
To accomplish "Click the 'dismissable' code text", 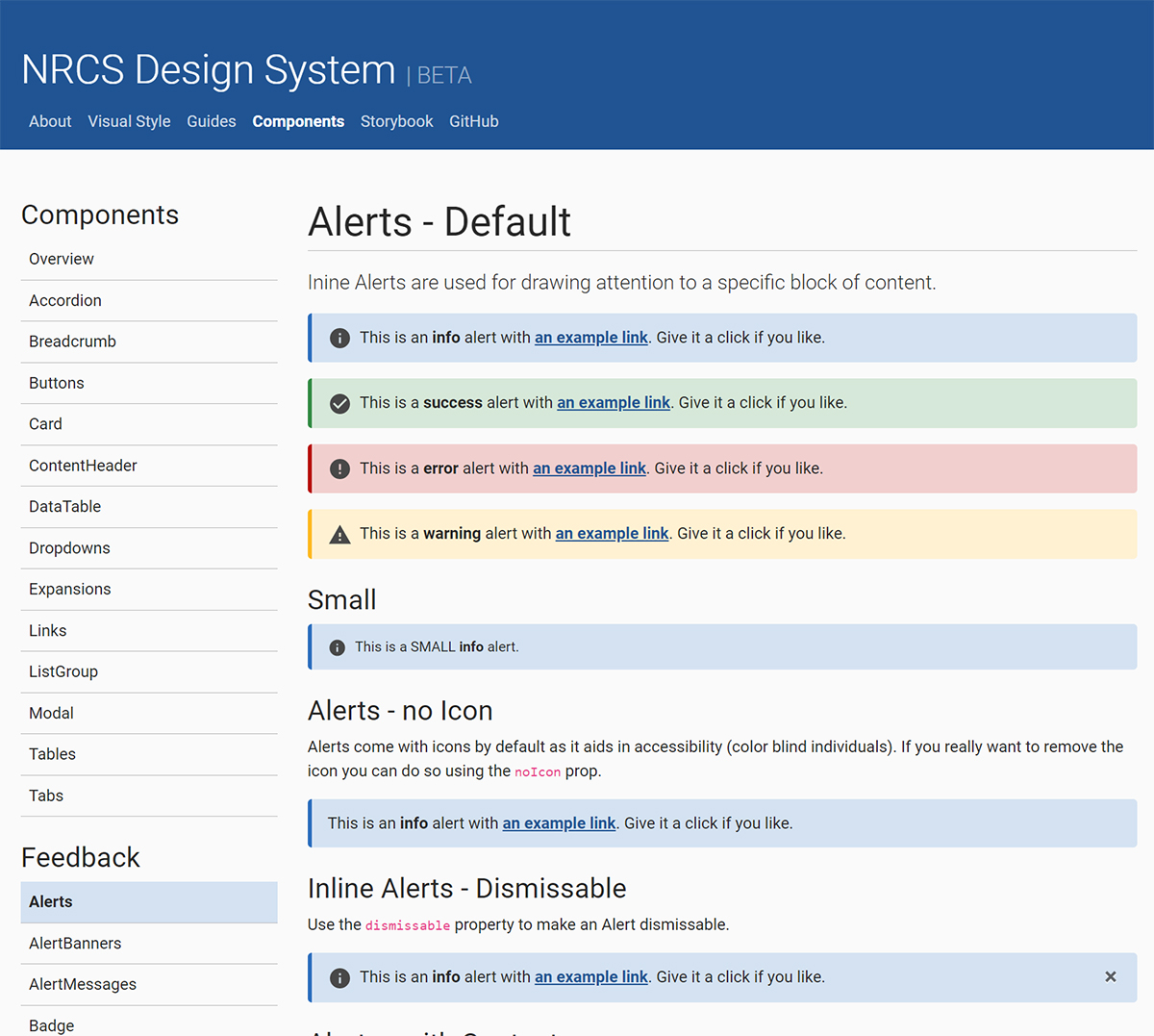I will (x=408, y=926).
